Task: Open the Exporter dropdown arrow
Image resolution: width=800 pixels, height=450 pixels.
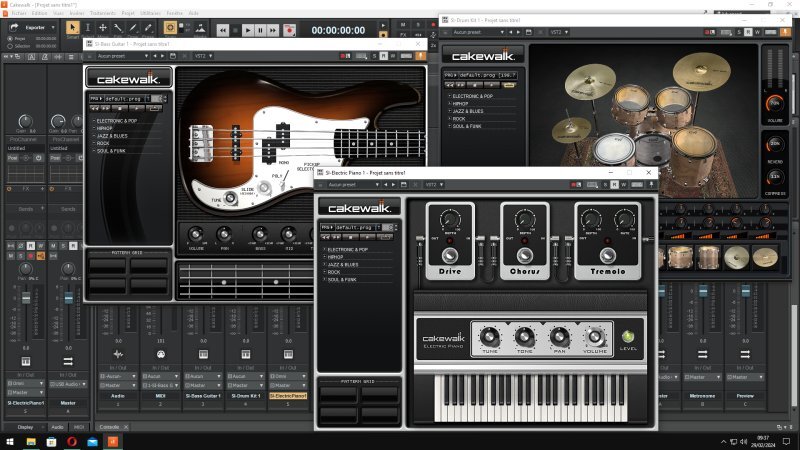Action: click(53, 28)
